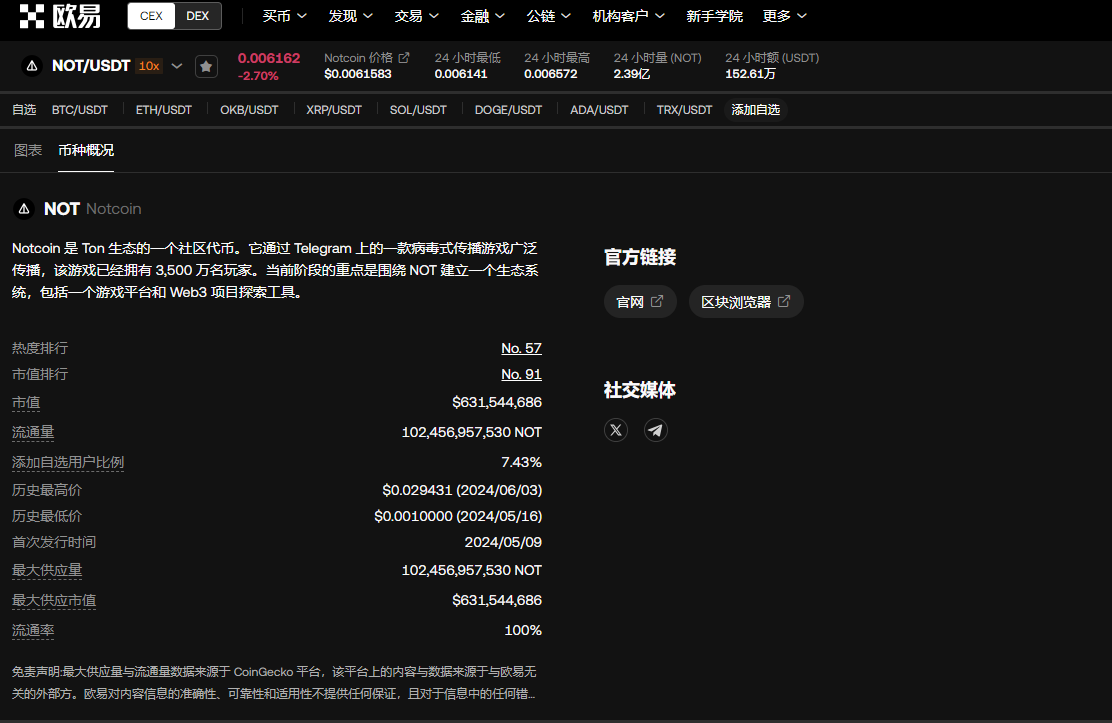The width and height of the screenshot is (1112, 723).
Task: Expand the 更多 menu
Action: (784, 16)
